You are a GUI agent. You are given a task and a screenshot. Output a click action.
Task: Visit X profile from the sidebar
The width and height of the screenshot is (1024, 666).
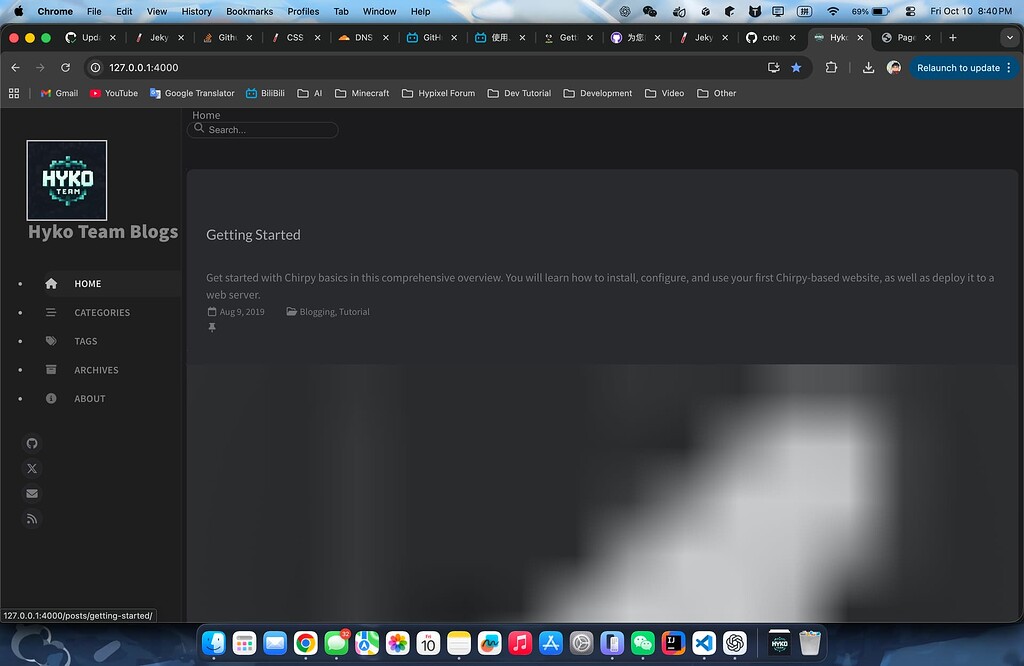(x=31, y=468)
